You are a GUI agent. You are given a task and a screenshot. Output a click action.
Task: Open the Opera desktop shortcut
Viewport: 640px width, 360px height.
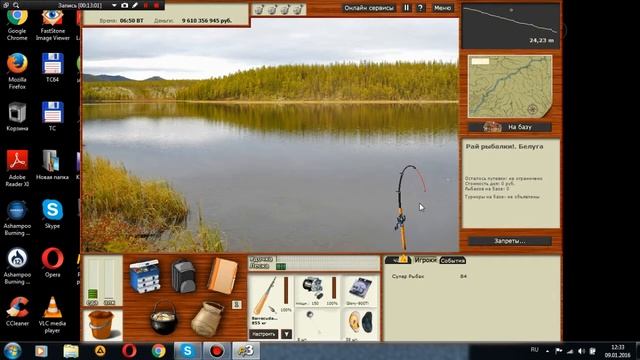(x=53, y=263)
